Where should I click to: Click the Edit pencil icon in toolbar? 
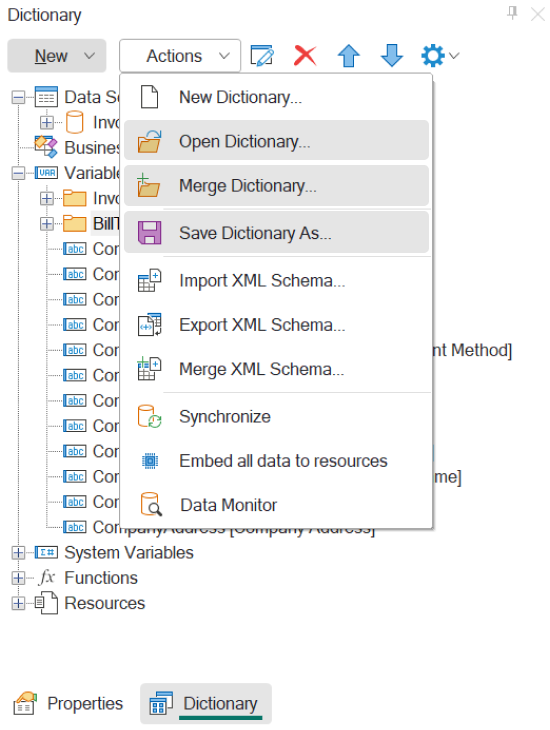[x=262, y=56]
